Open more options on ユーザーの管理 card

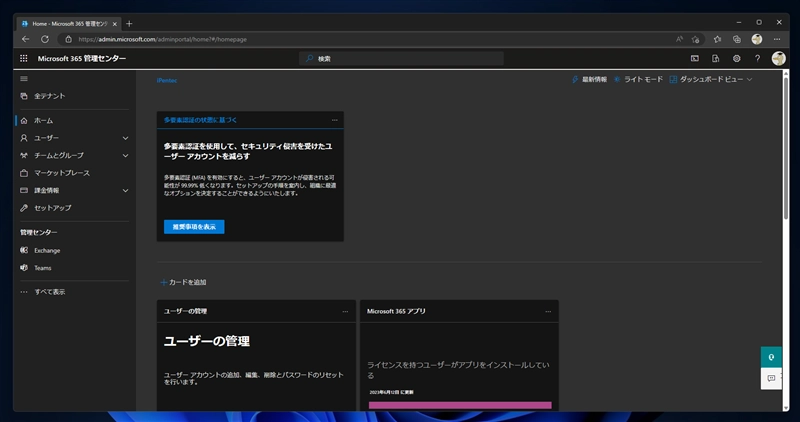(x=345, y=311)
